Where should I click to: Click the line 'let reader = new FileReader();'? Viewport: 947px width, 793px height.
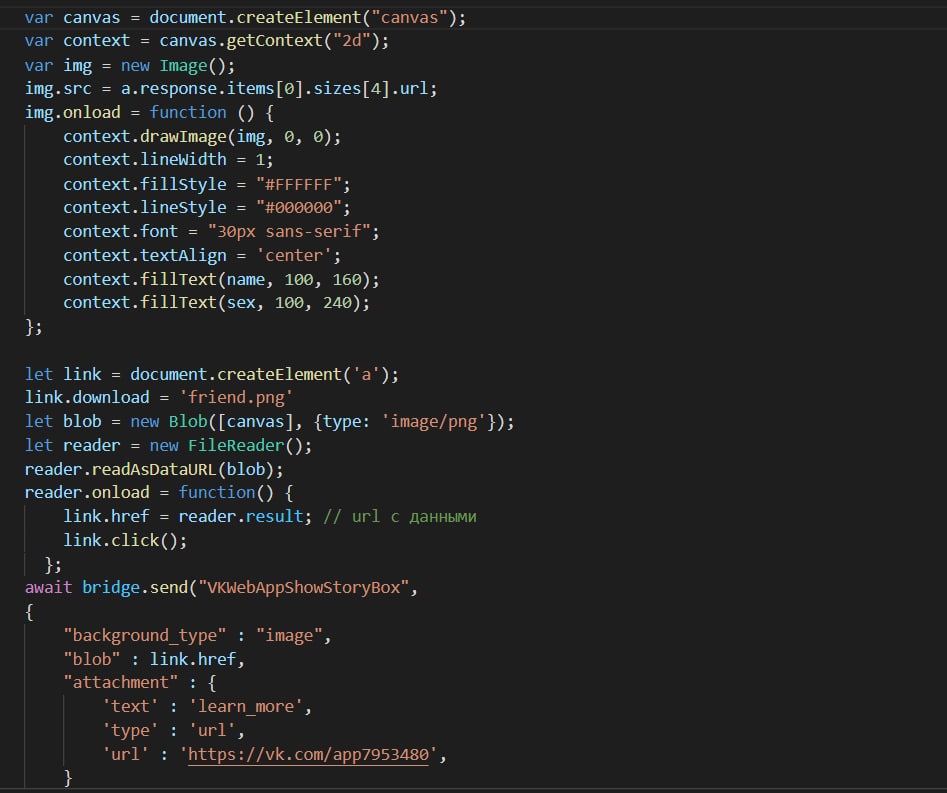168,446
